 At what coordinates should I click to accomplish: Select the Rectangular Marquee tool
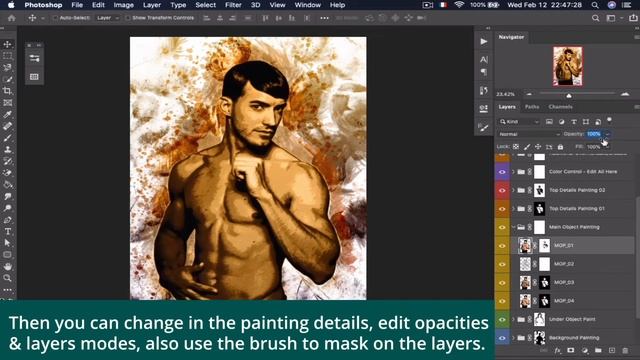(x=7, y=56)
